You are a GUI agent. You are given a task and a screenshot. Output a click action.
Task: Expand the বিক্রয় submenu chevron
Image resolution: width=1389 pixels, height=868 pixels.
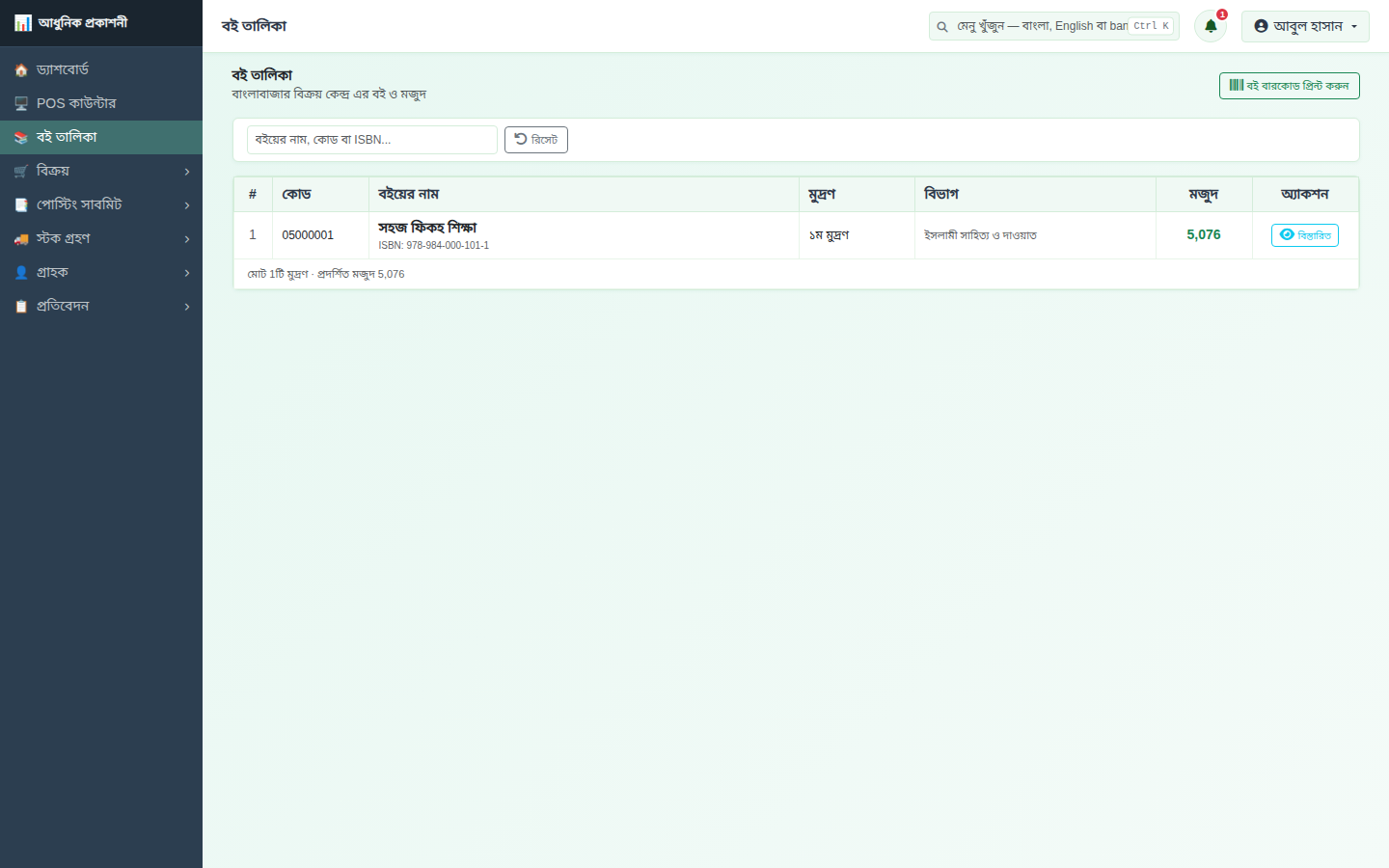point(187,172)
